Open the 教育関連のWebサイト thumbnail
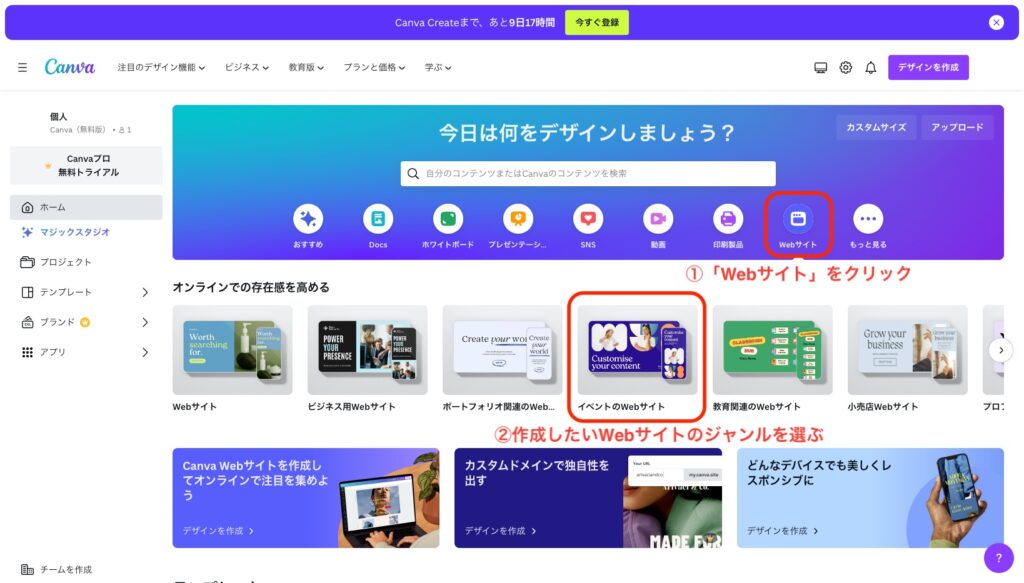The height and width of the screenshot is (583, 1024). [773, 350]
